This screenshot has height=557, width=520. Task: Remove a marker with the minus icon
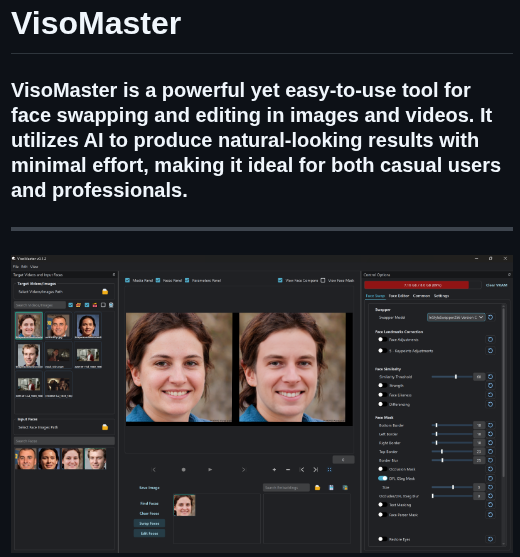point(288,470)
